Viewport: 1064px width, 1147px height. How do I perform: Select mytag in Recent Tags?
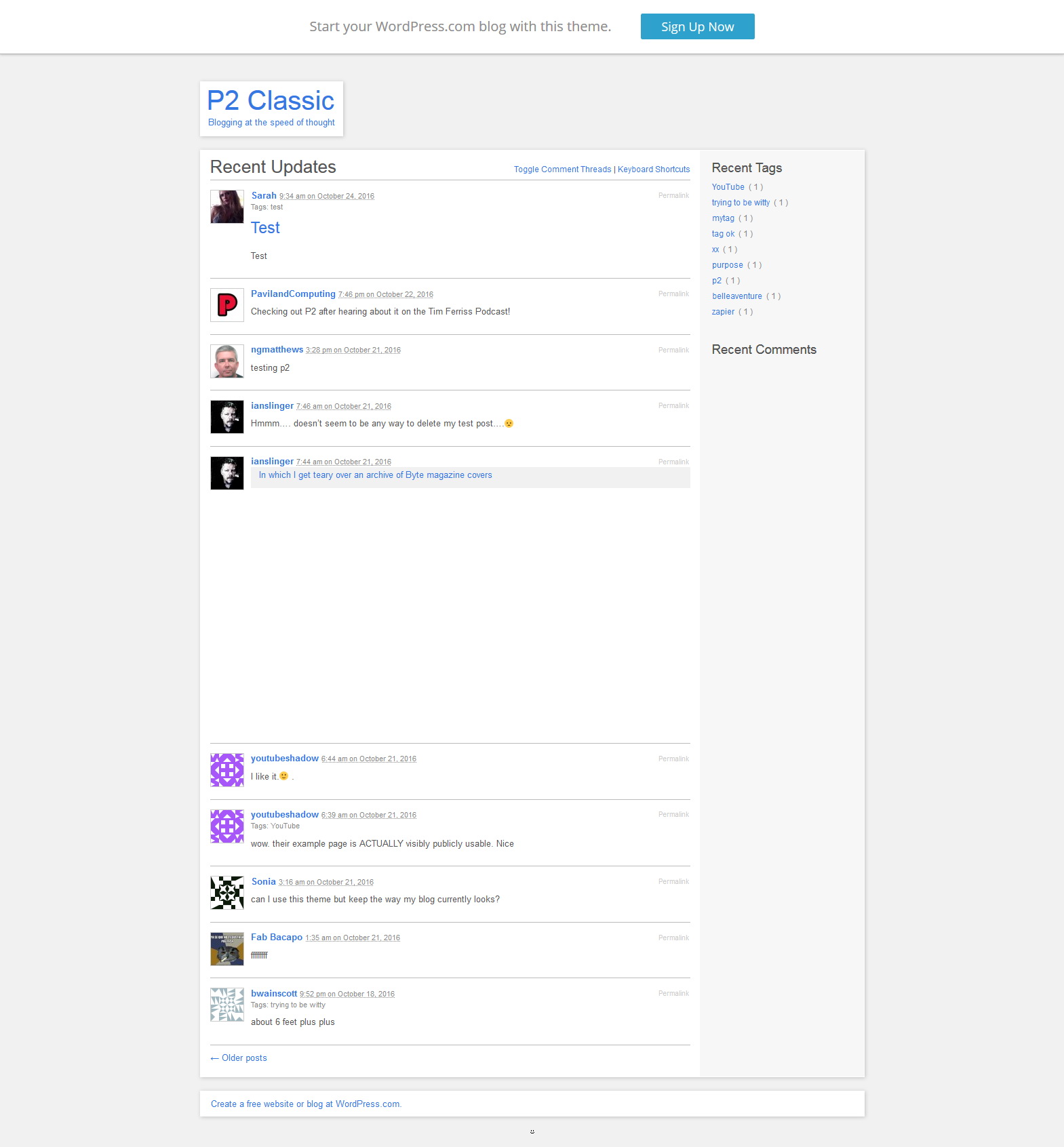[x=723, y=218]
